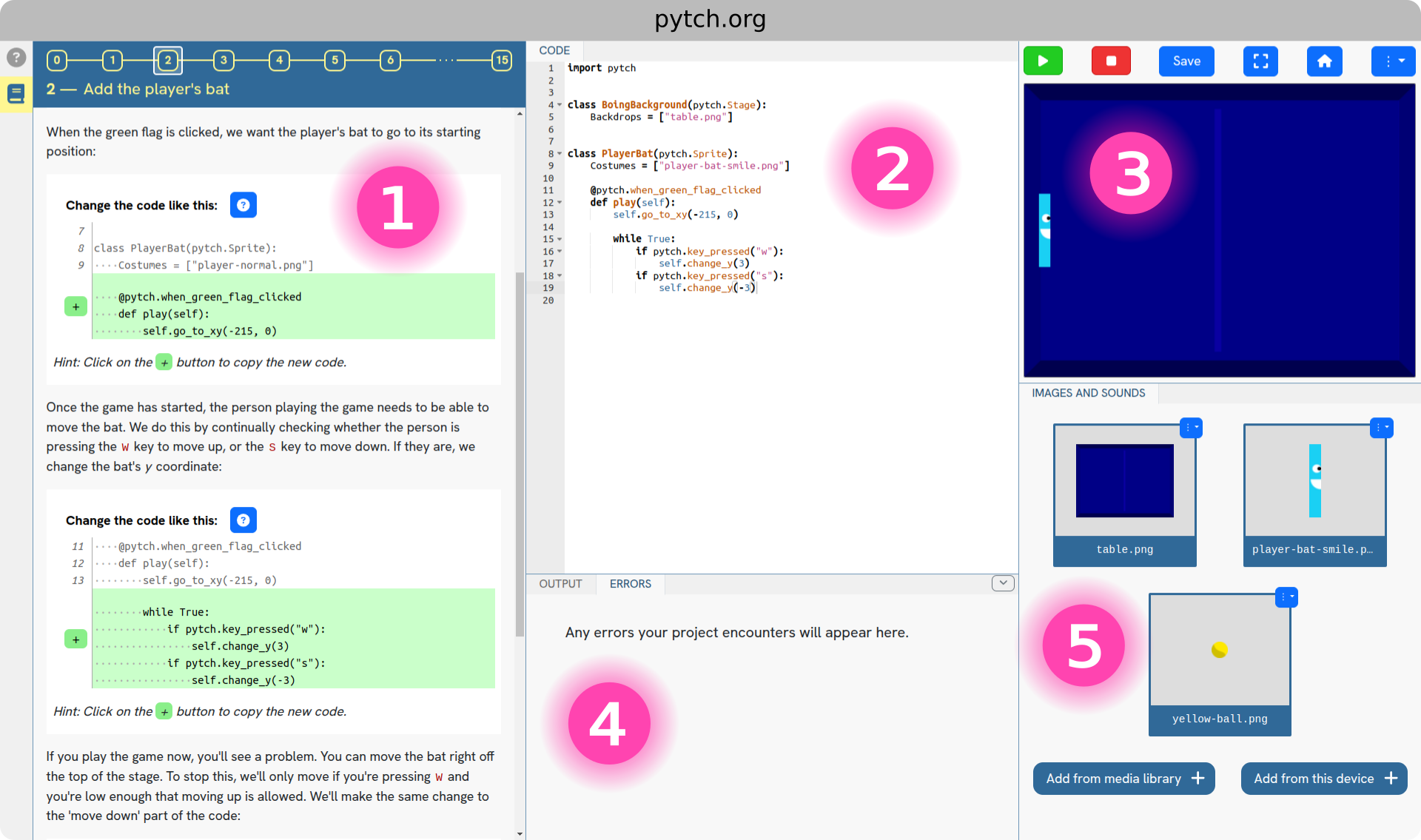Screen dimensions: 1421x840
Task: Collapse the output/errors pane
Action: [x=1003, y=583]
